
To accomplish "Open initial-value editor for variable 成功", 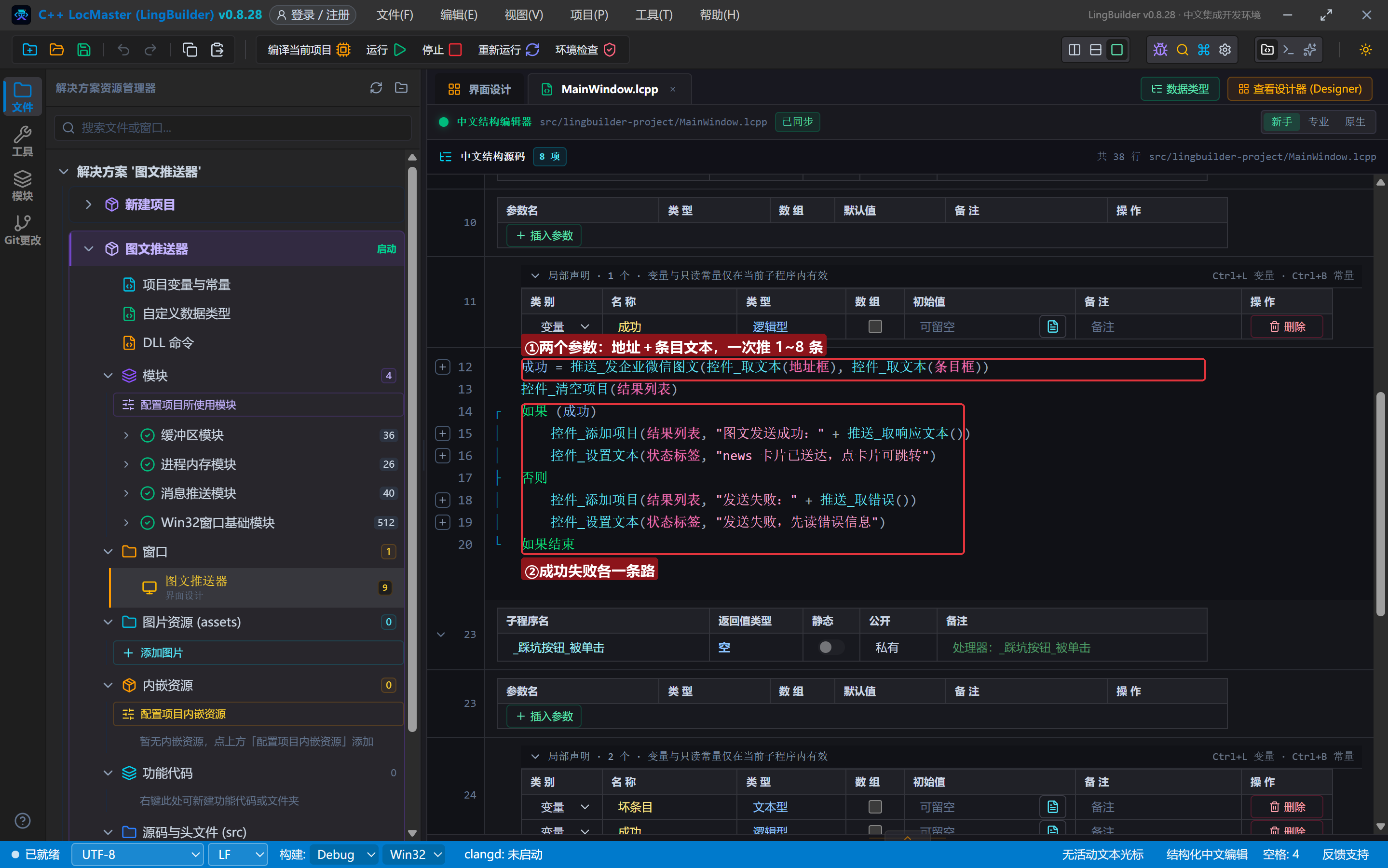I will click(1052, 326).
